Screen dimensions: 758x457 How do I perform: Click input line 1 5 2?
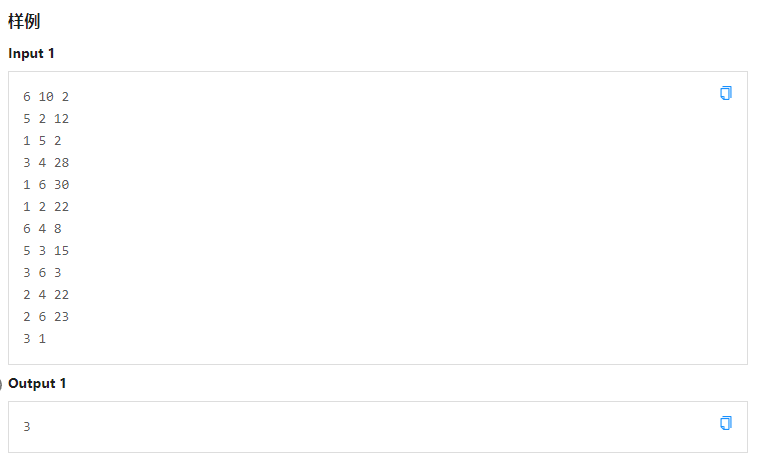(x=42, y=141)
